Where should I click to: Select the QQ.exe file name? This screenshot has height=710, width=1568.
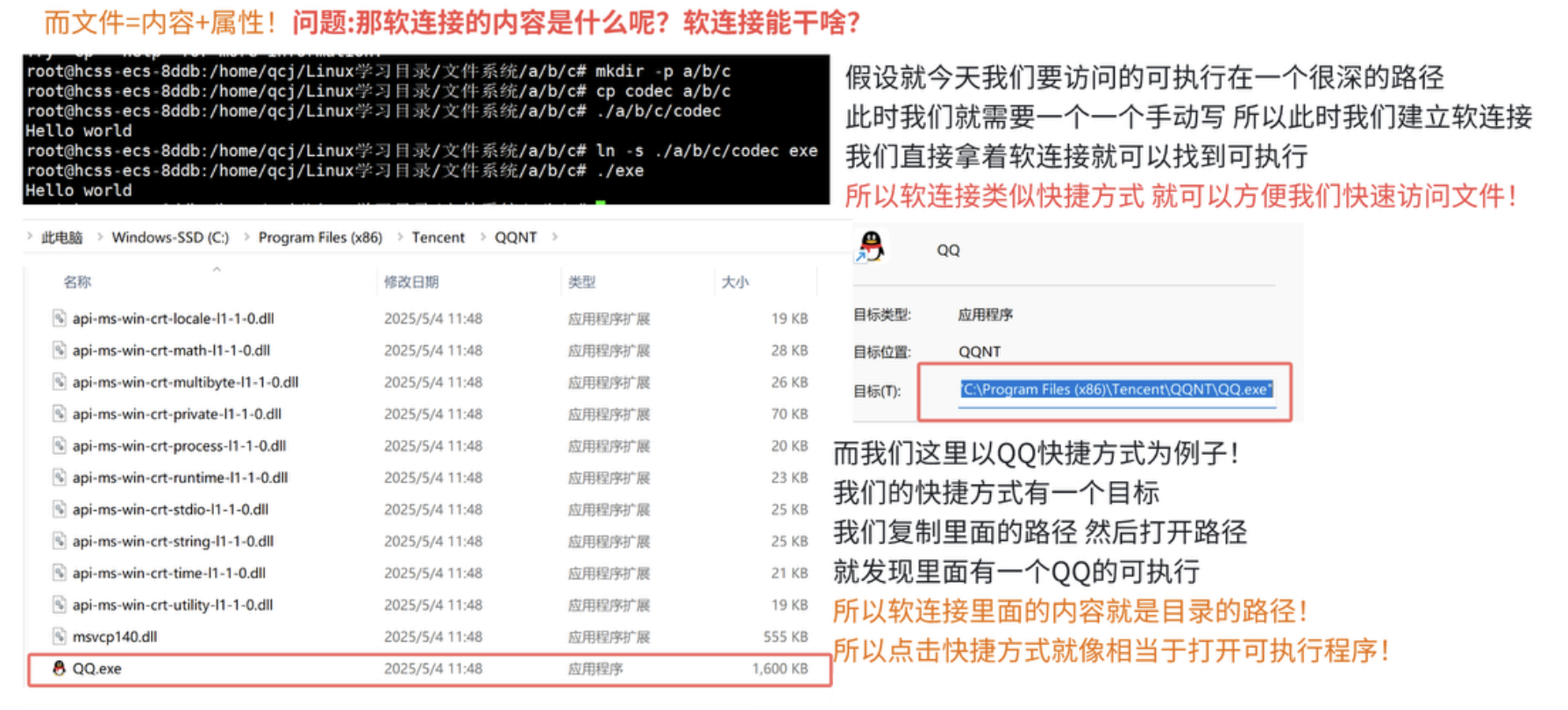point(97,668)
